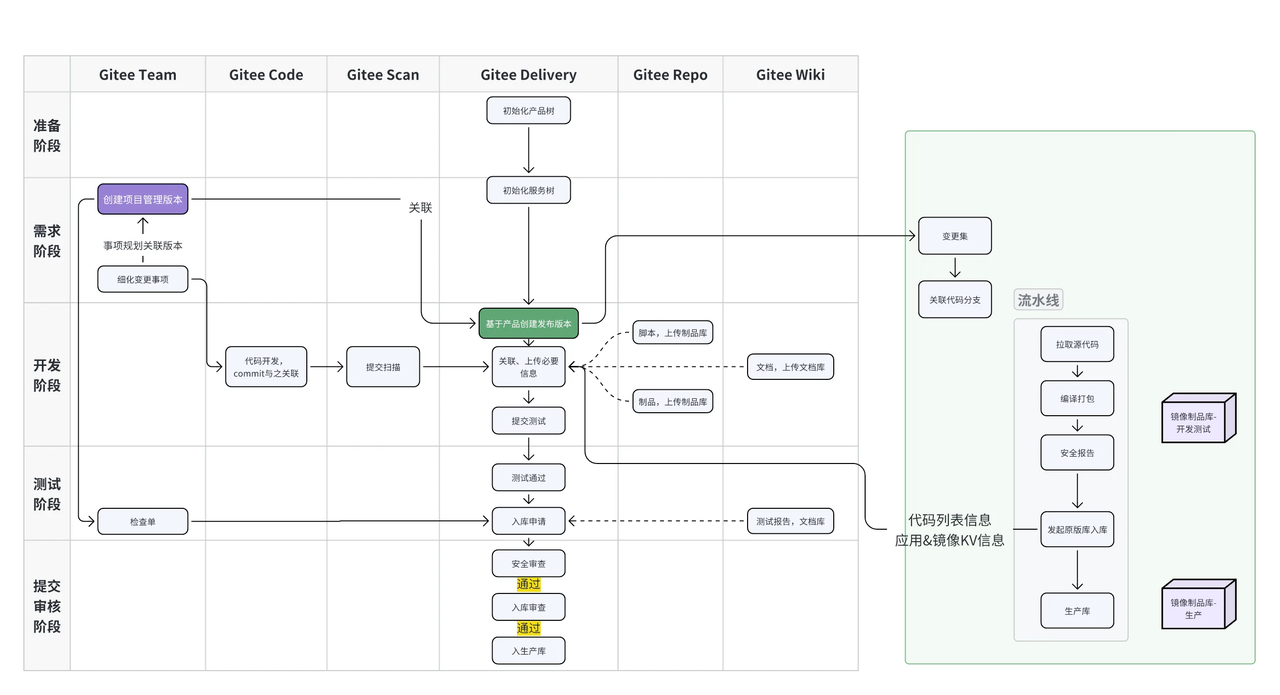Click the 拉取源代码 pipeline step
Screen dimensions: 1280x695
1077,344
